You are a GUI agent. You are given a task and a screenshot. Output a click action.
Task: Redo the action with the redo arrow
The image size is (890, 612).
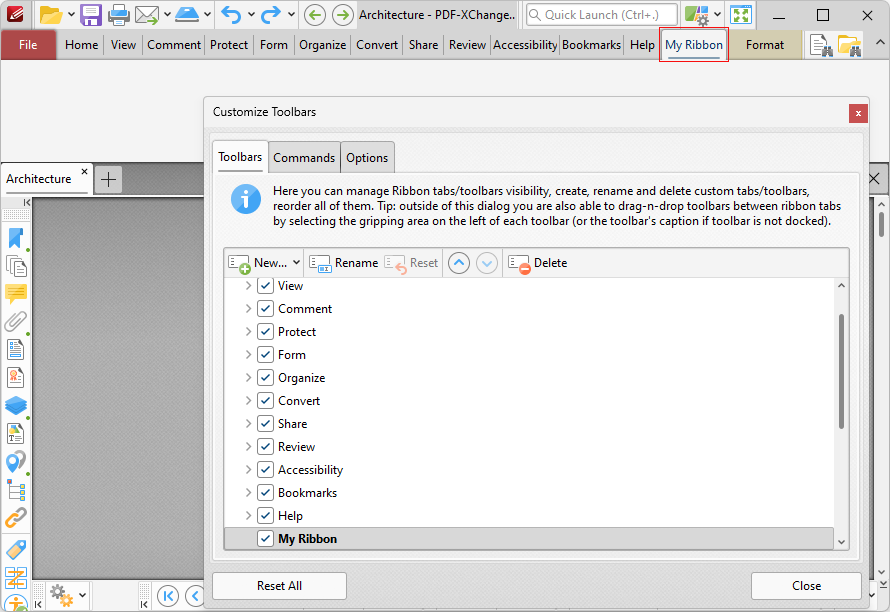click(x=270, y=15)
